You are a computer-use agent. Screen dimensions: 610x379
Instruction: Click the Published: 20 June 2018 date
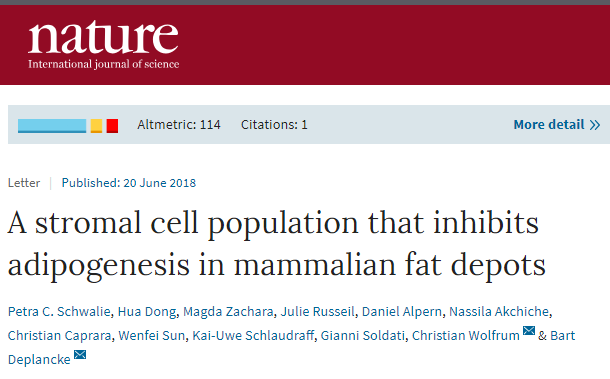pyautogui.click(x=129, y=183)
